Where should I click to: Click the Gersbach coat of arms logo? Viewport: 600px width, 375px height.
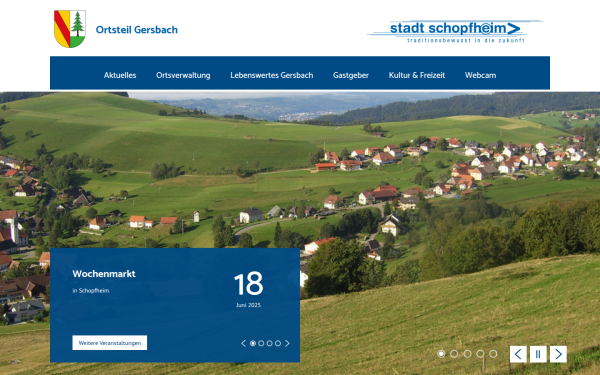click(x=70, y=29)
